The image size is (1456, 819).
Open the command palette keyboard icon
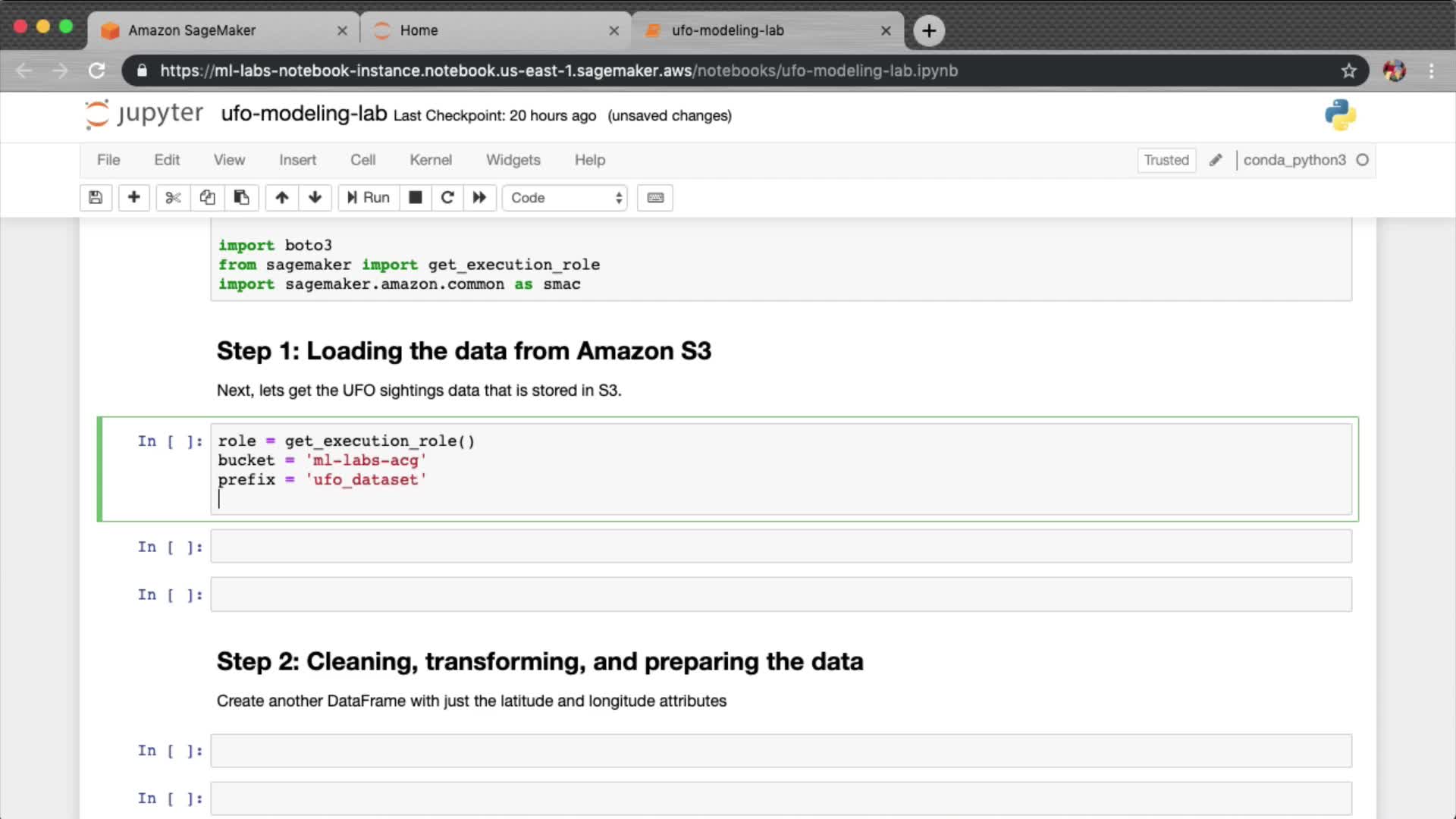point(655,198)
